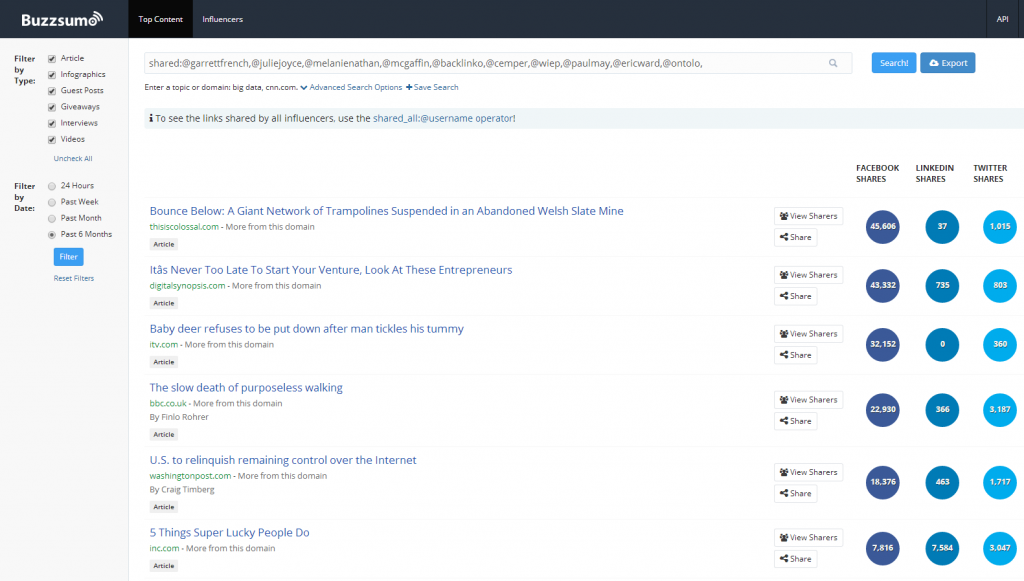View Sharers for the baby deer article
Screen dimensions: 1024x581
pos(808,334)
